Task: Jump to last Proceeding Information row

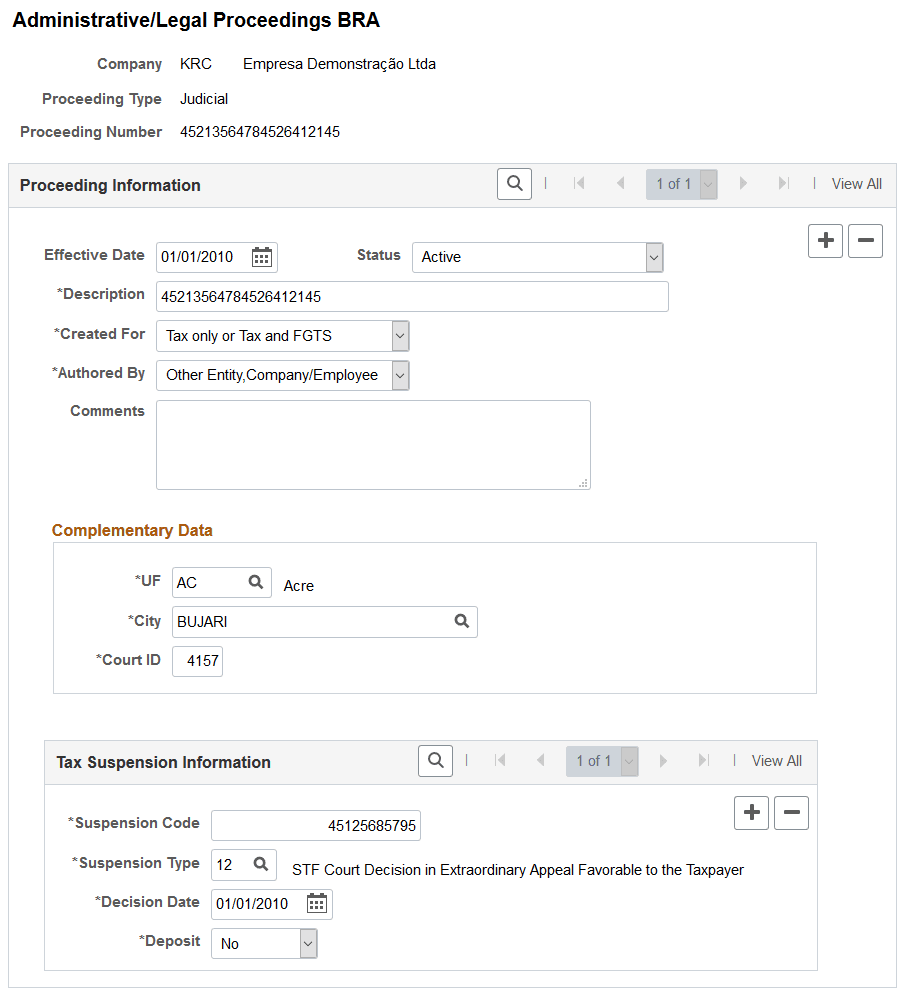Action: [x=782, y=184]
